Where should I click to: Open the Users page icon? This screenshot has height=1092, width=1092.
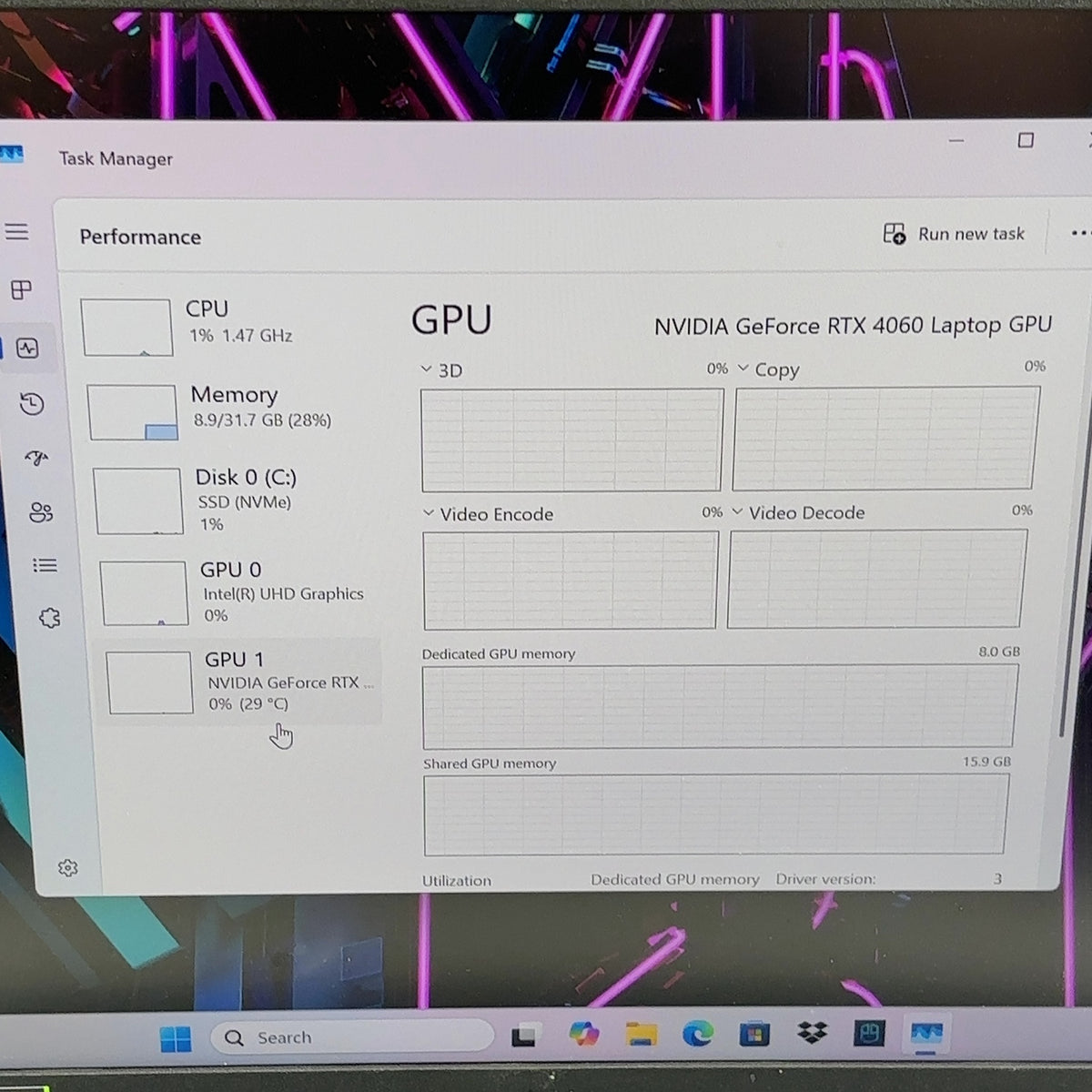pyautogui.click(x=41, y=511)
